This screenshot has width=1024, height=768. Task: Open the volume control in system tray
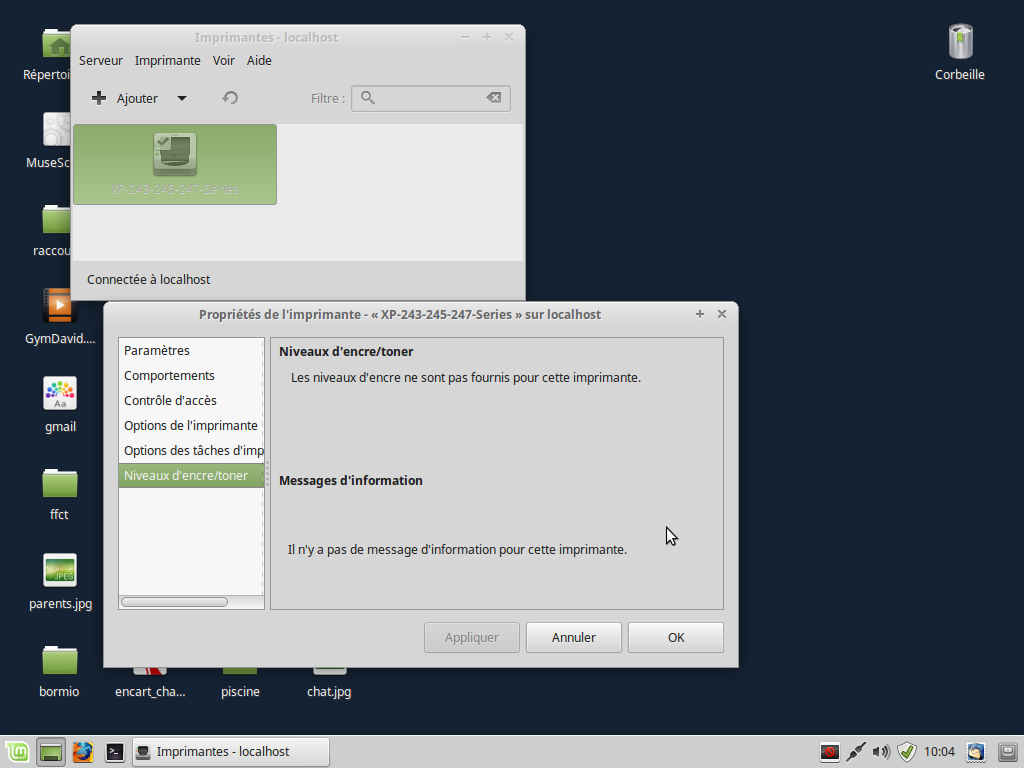pyautogui.click(x=880, y=752)
